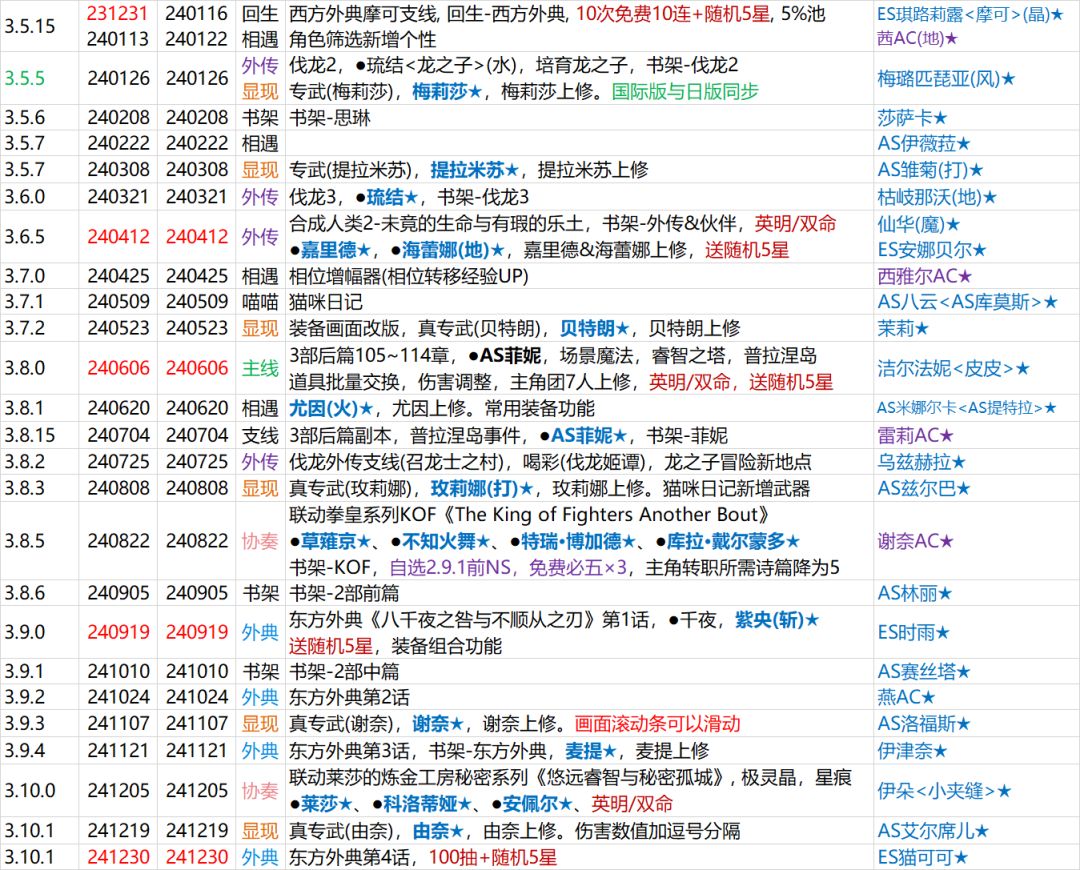Click the green 主线 type cell
The height and width of the screenshot is (870, 1080).
(x=260, y=369)
